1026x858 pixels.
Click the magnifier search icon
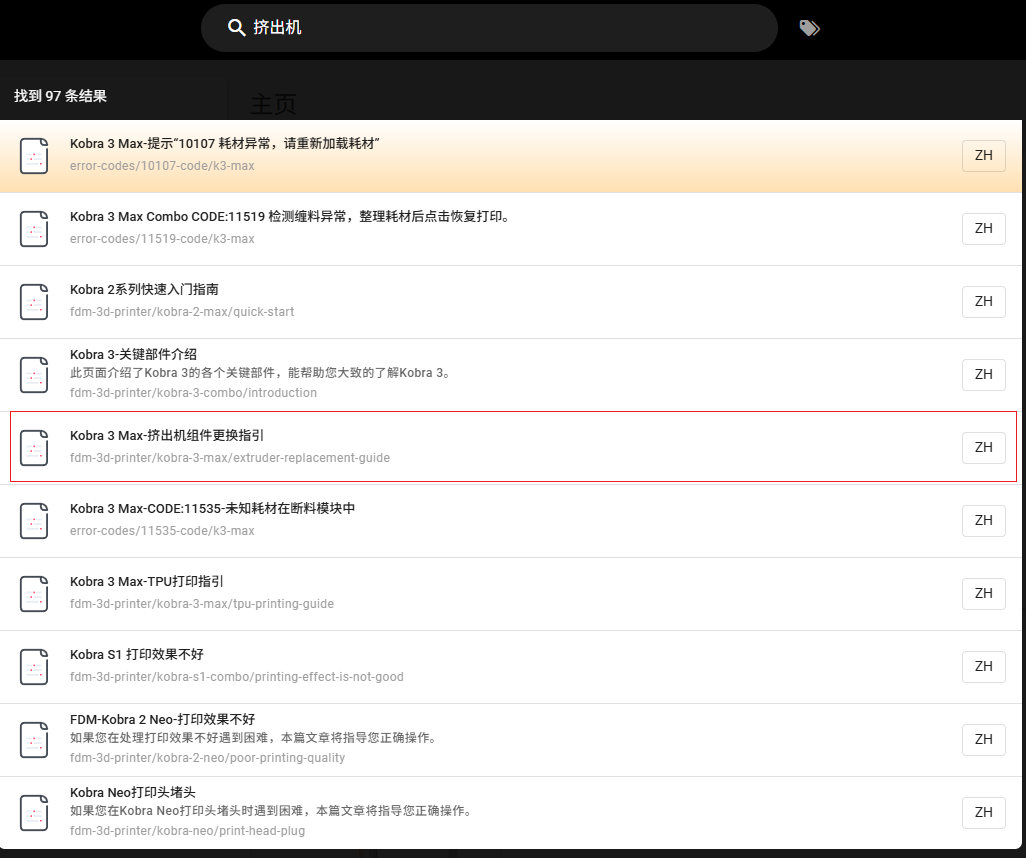(x=236, y=27)
